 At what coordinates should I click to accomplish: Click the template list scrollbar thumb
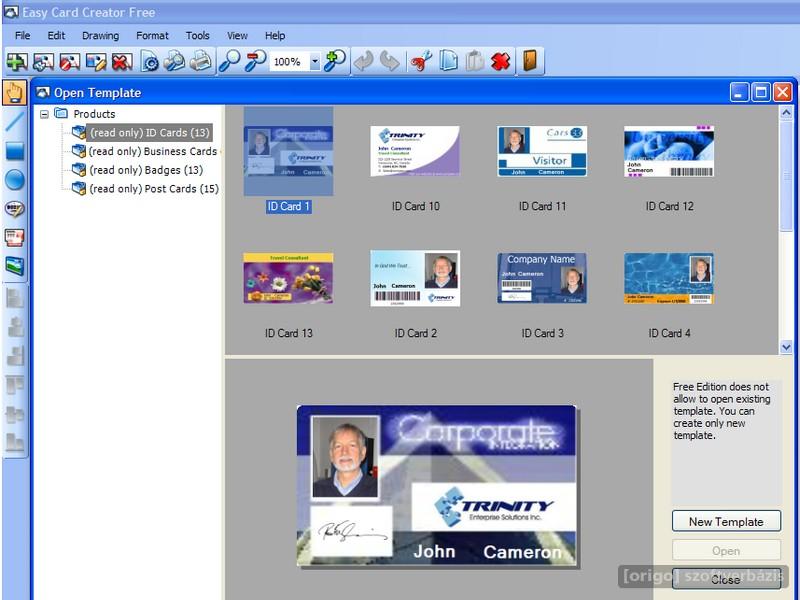pos(786,176)
